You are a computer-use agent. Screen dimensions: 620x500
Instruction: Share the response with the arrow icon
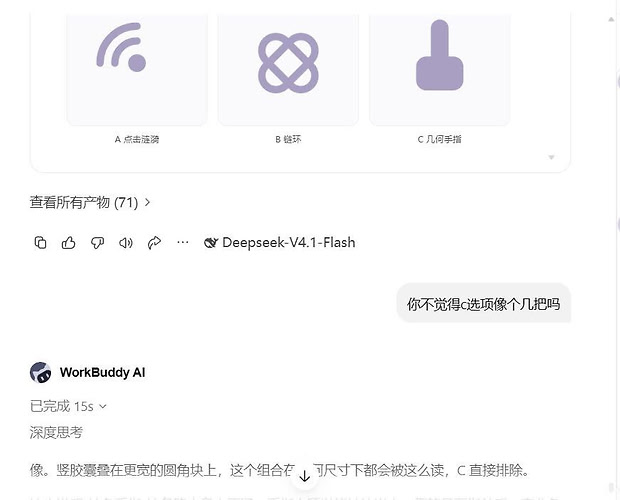[154, 242]
